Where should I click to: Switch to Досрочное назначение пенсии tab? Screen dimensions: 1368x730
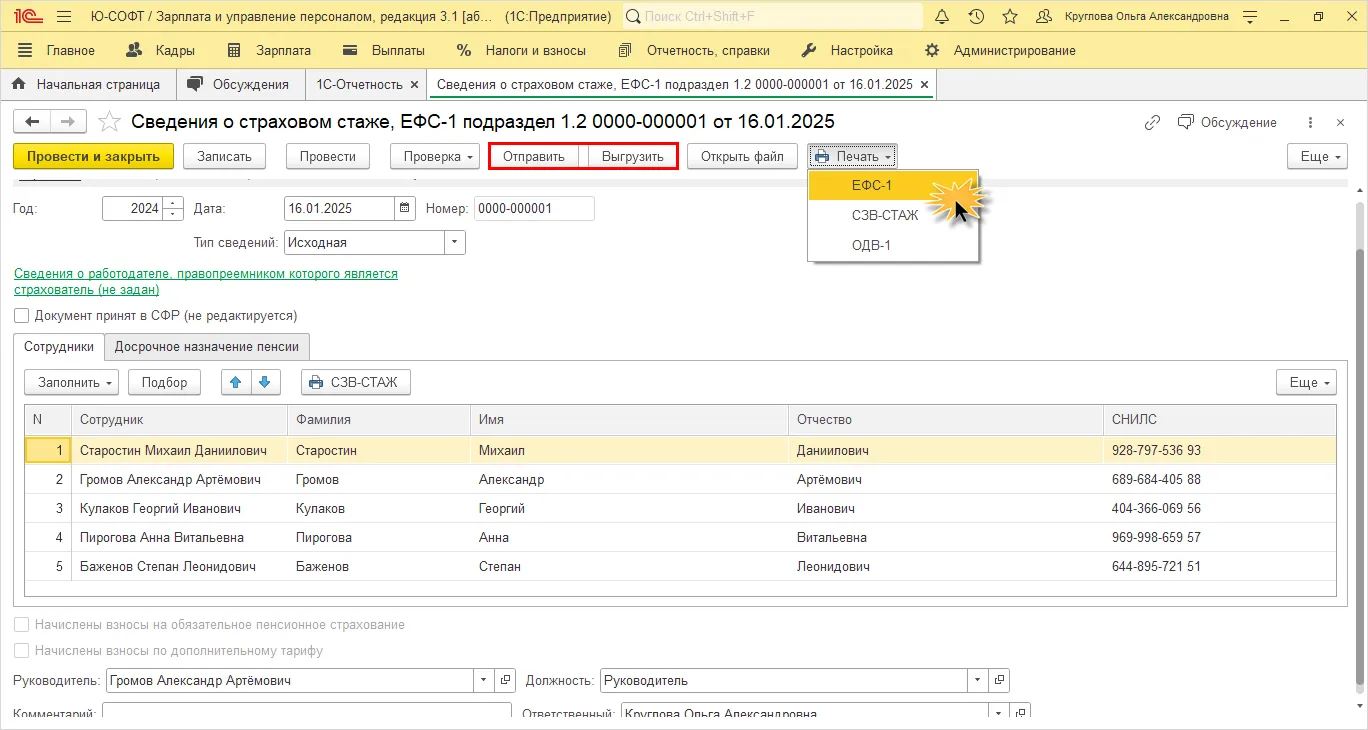pos(207,346)
